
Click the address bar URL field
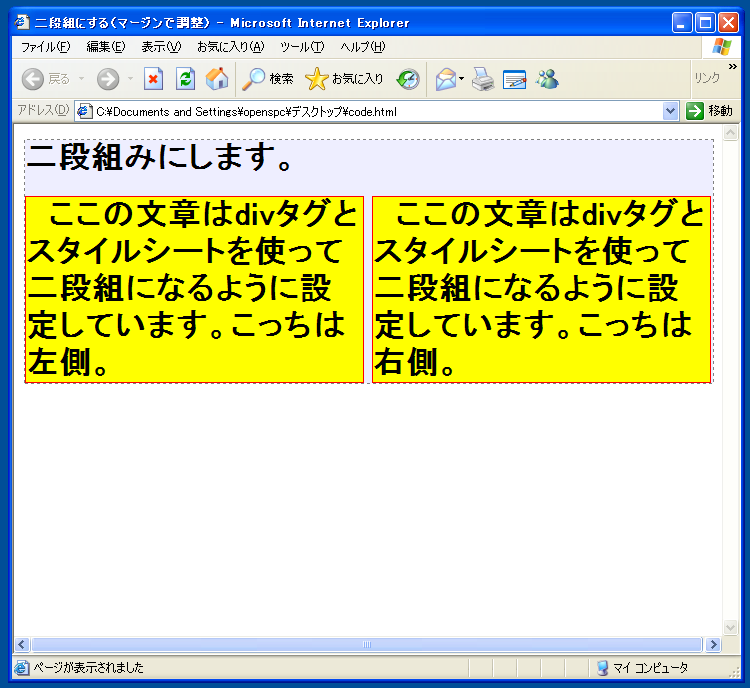click(x=370, y=111)
